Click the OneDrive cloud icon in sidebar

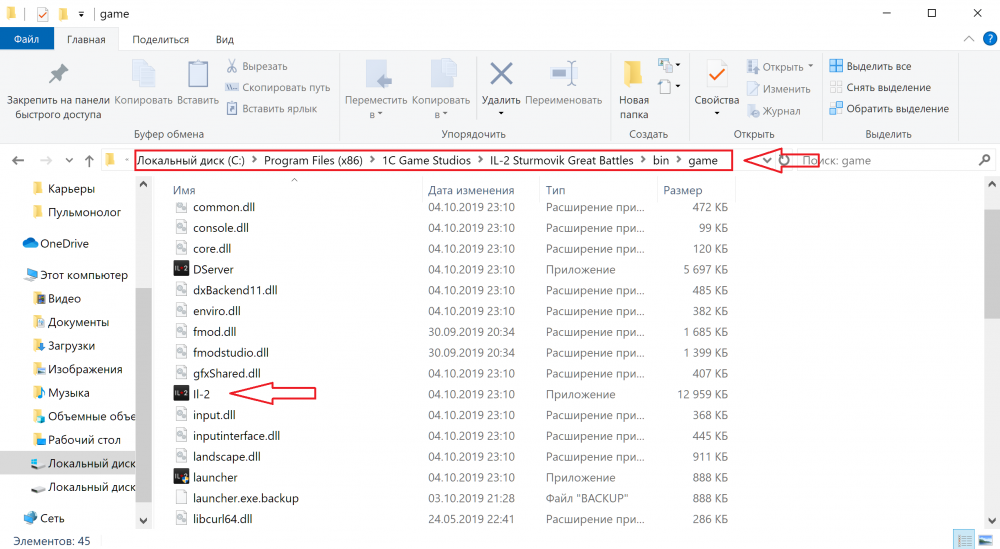[30, 243]
